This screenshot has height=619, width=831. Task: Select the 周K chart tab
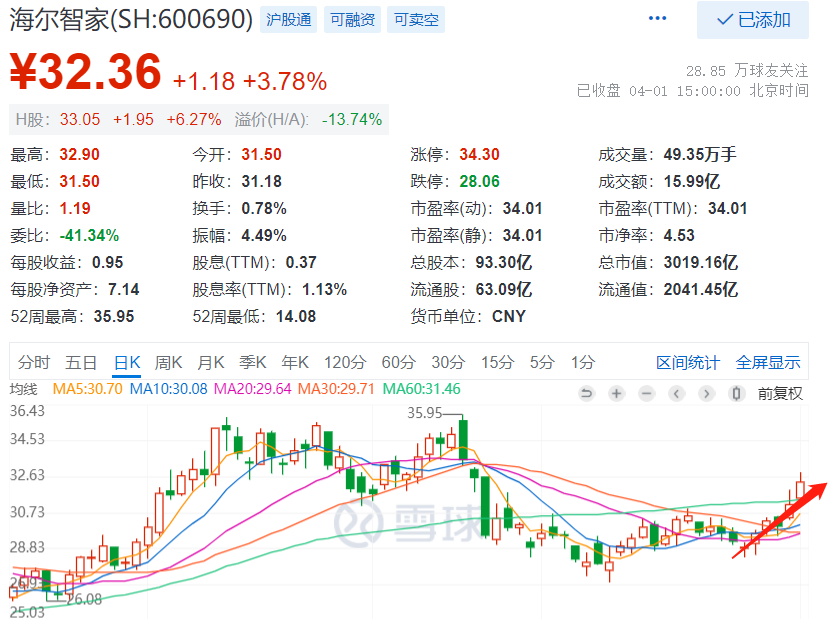169,362
